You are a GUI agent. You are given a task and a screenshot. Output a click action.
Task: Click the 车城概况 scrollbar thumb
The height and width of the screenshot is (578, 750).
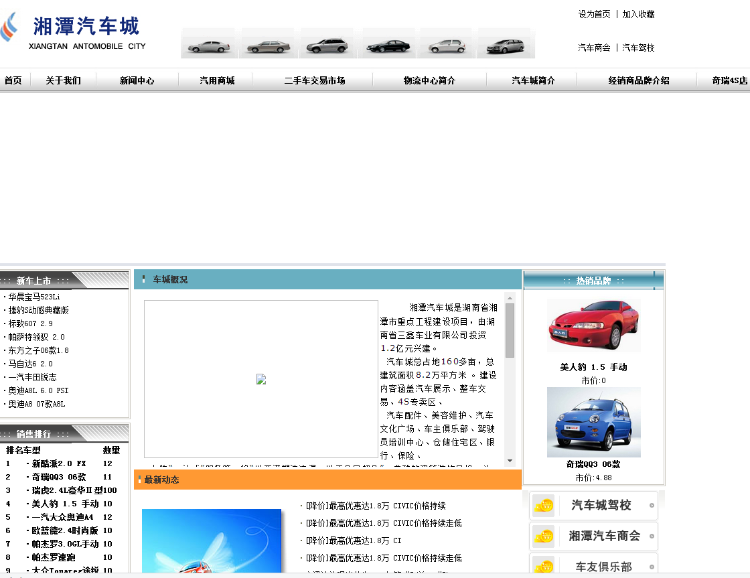510,330
